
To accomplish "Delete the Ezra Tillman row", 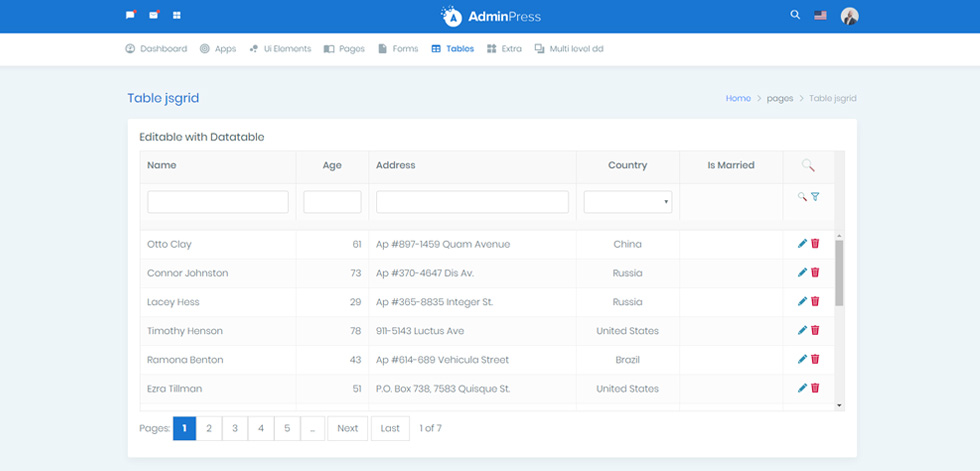I will 815,388.
